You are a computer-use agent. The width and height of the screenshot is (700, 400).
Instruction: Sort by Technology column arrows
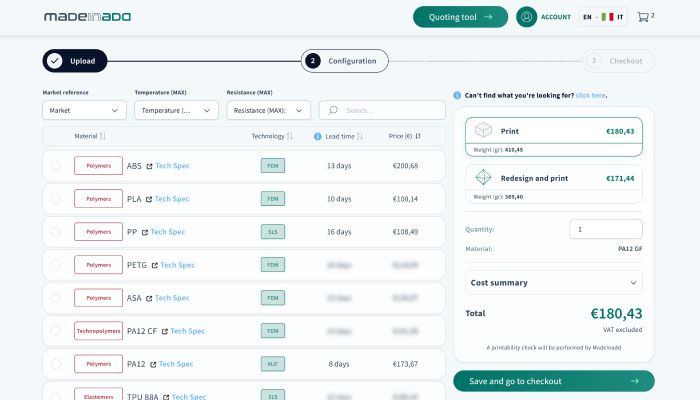click(290, 136)
